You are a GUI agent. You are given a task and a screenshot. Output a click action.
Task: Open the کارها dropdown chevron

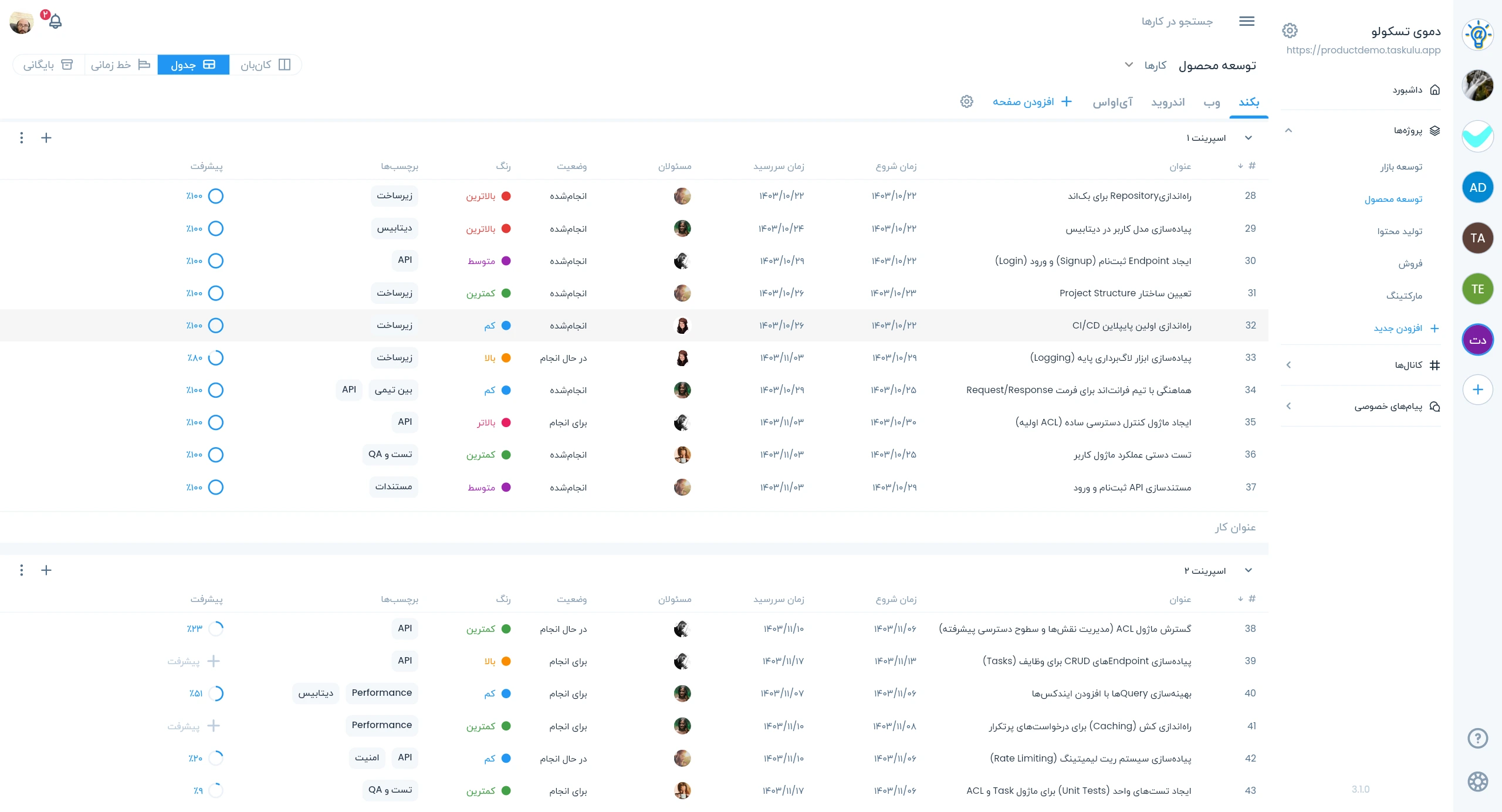point(1129,65)
